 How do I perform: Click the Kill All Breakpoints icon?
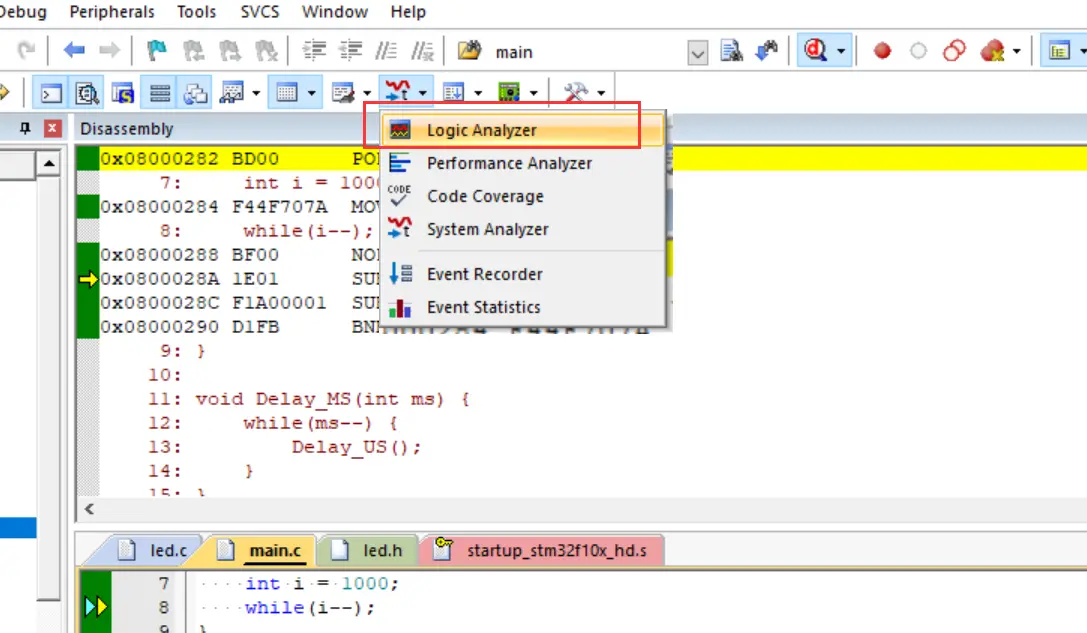992,51
